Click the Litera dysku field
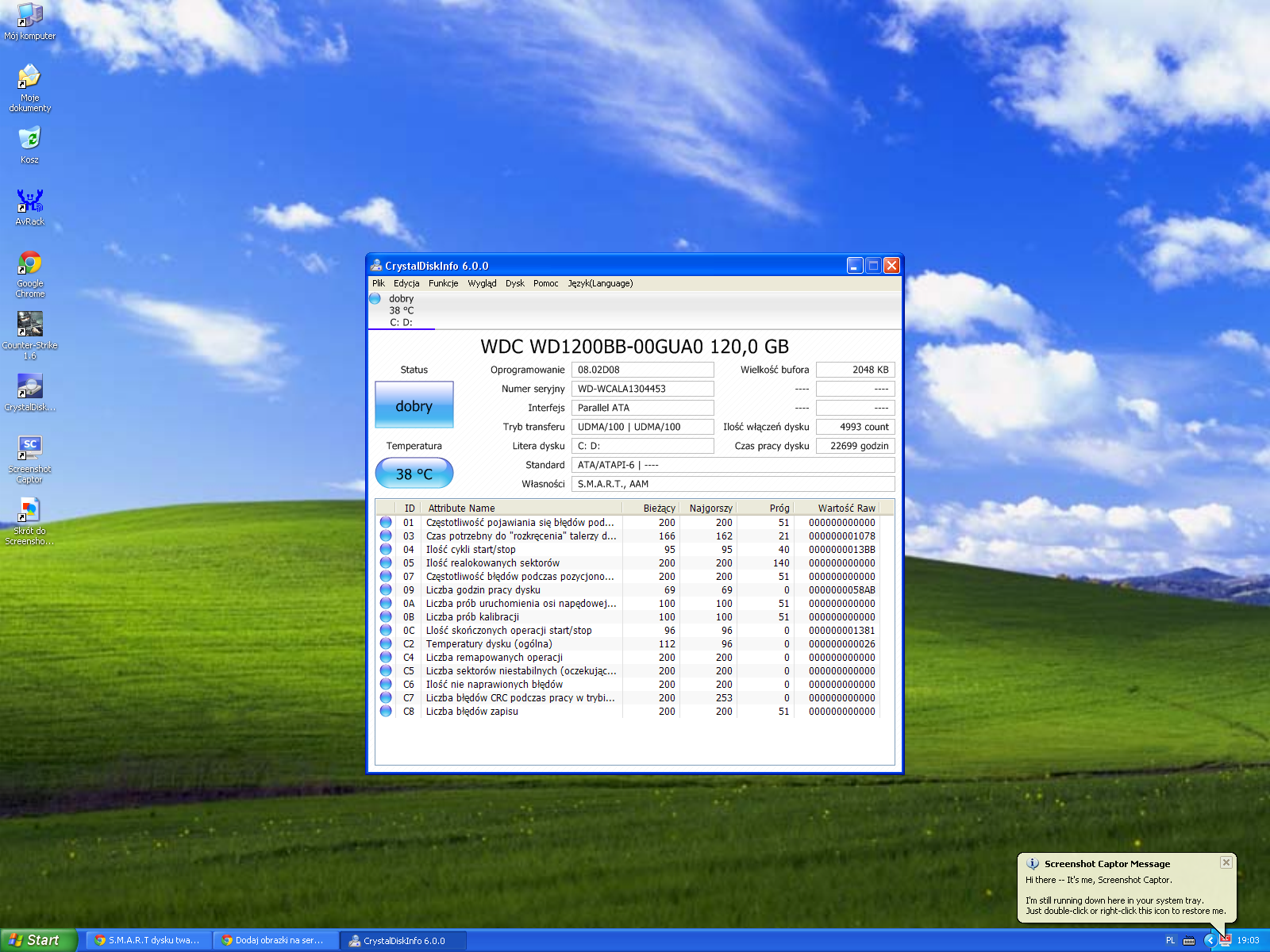 642,446
